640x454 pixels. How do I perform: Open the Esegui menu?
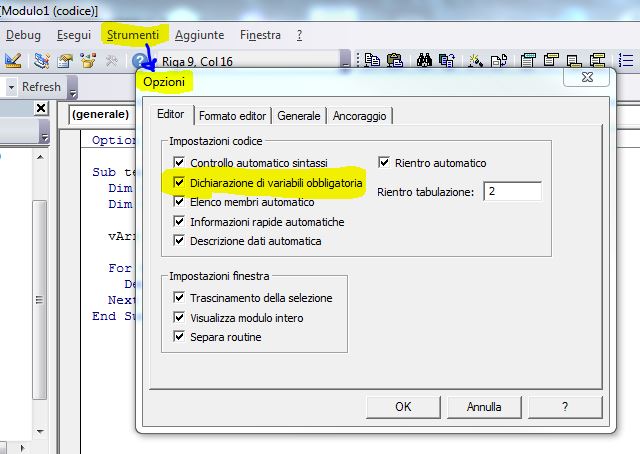(x=74, y=35)
